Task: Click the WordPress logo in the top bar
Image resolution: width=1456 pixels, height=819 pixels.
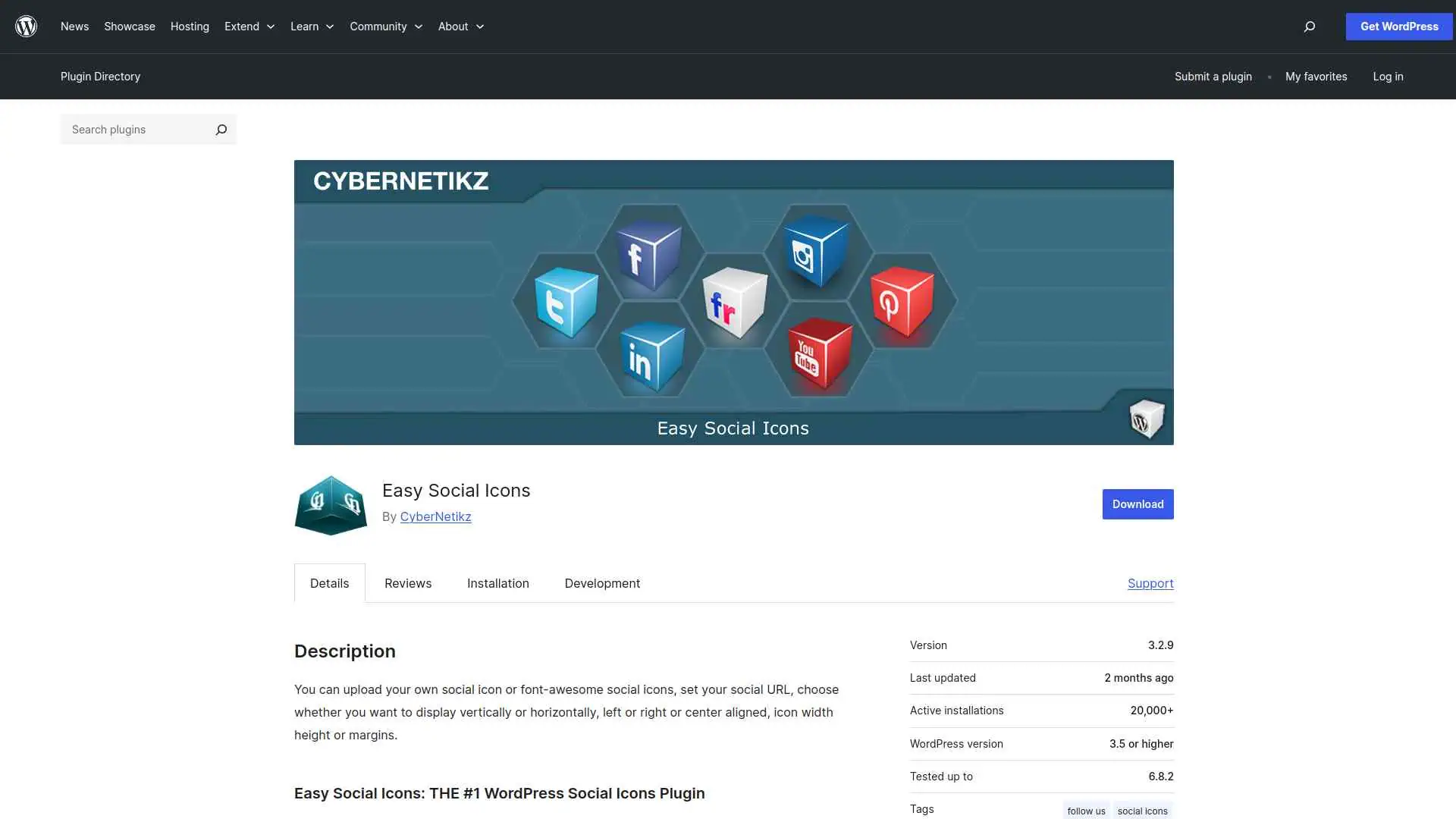Action: [x=27, y=26]
